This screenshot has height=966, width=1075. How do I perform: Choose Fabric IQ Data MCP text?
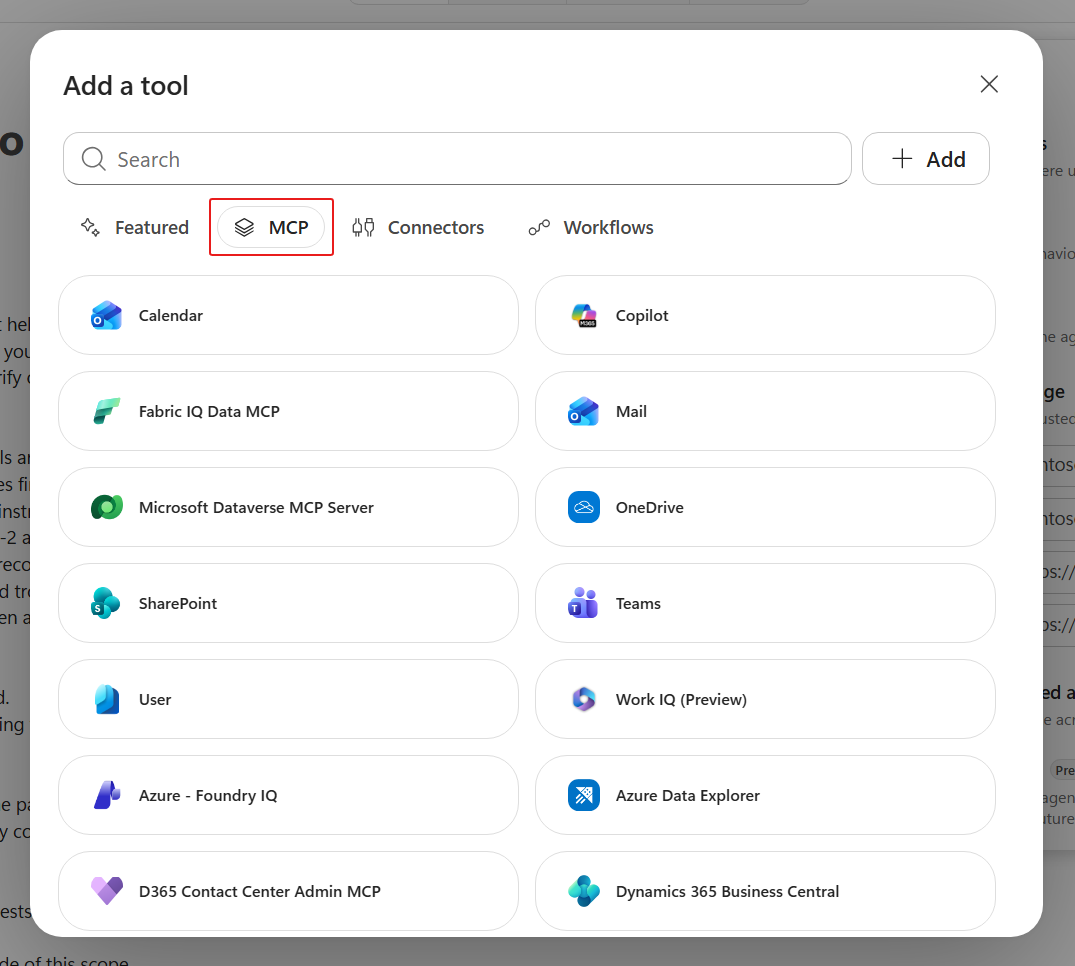click(x=209, y=411)
